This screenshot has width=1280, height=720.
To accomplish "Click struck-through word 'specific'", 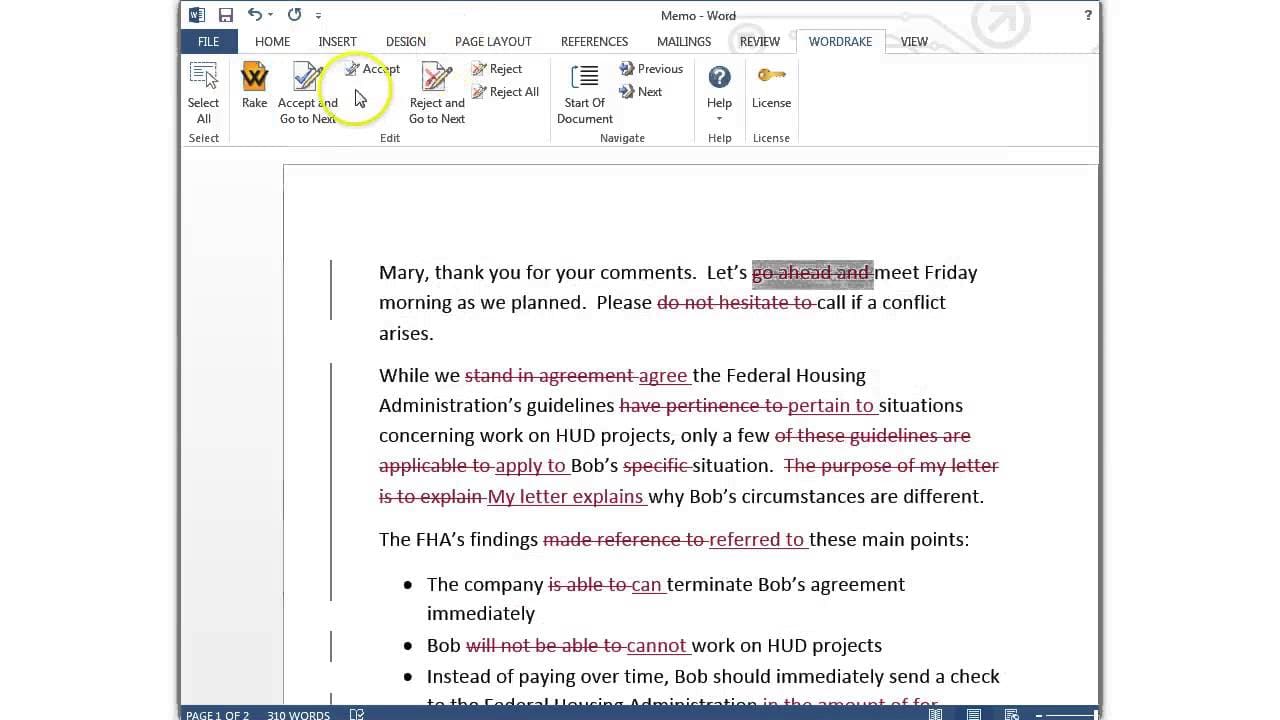I will (x=656, y=466).
